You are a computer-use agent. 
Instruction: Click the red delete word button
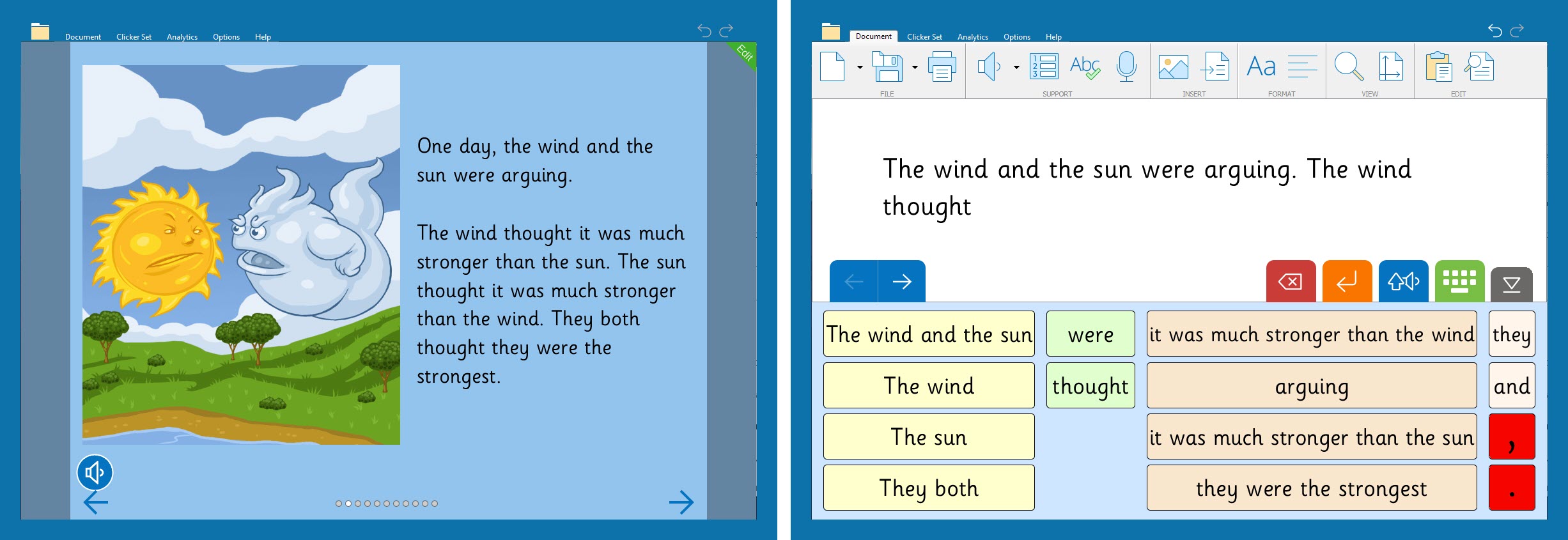[x=1291, y=281]
